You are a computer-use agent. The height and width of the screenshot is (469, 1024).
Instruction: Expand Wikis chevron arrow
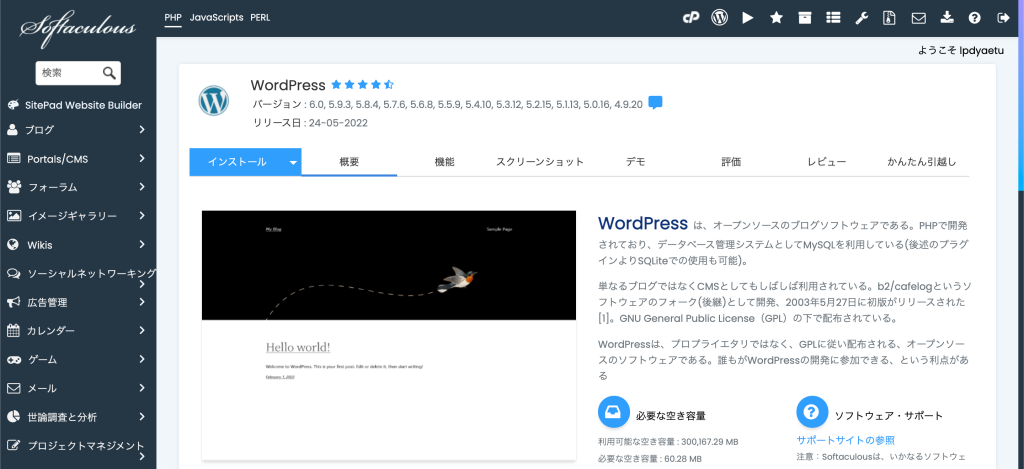click(x=142, y=244)
